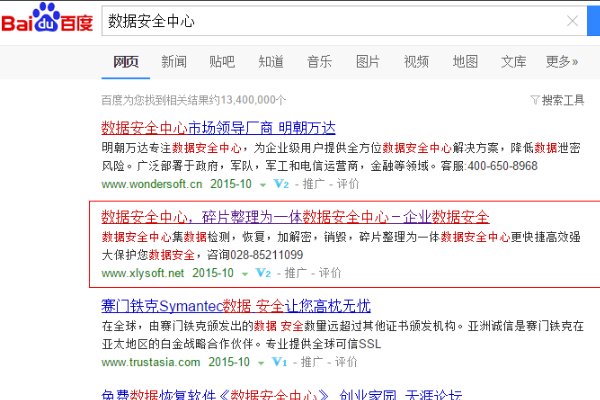
Task: Click 推广 label in xlysoft.net result
Action: (x=296, y=273)
